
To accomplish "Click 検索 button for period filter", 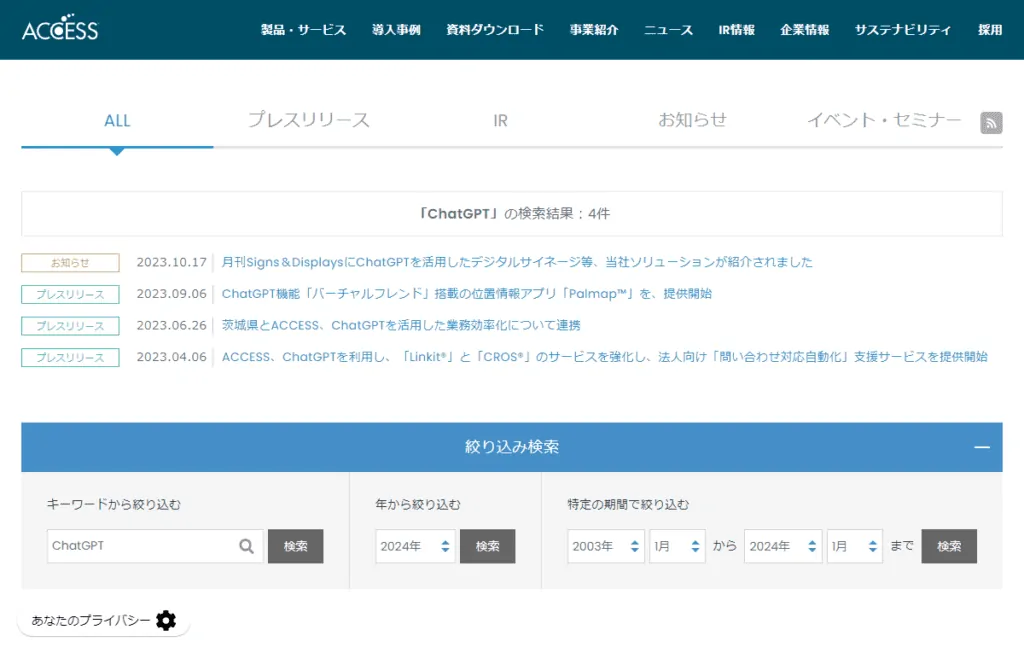I will coord(949,546).
